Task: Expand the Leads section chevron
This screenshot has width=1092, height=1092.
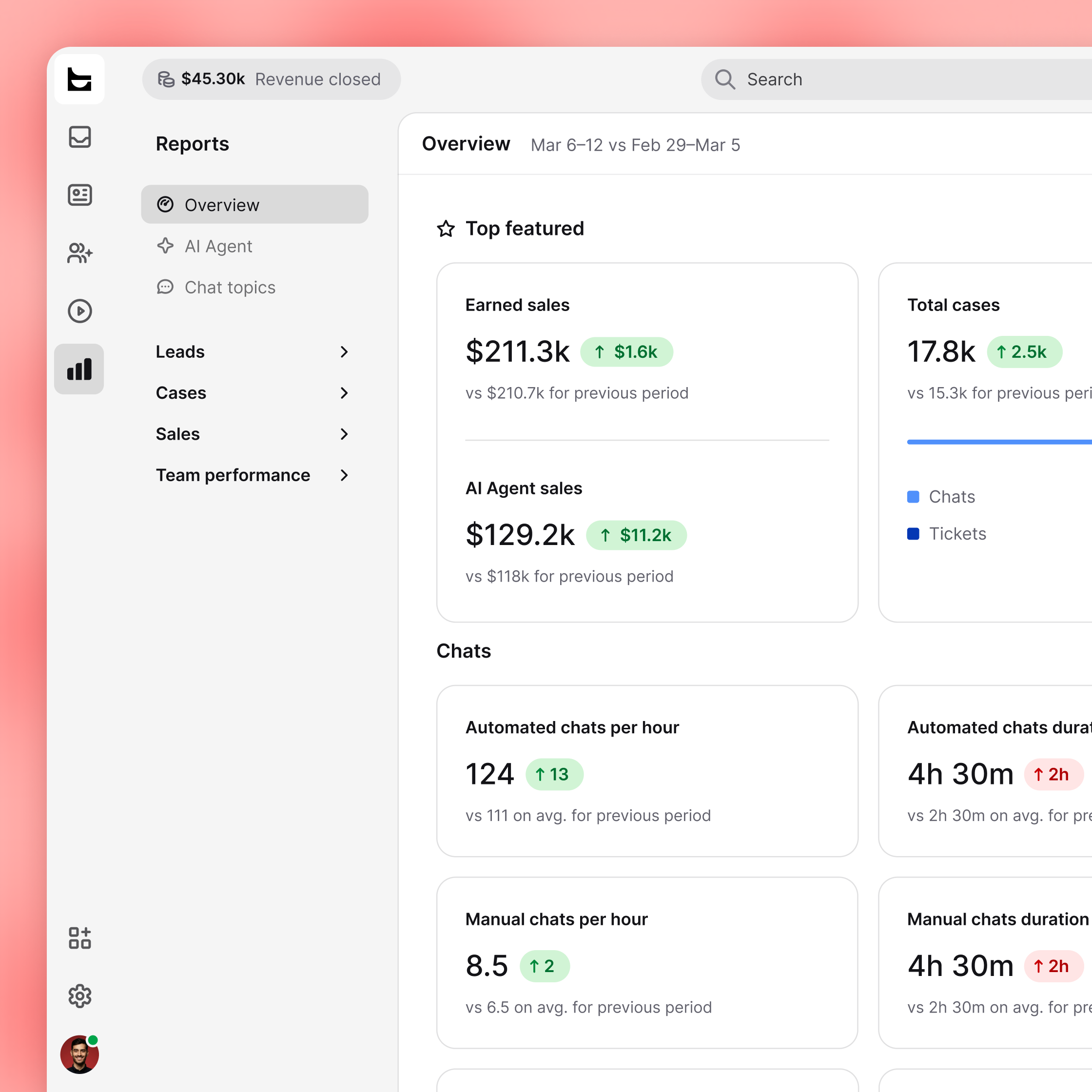Action: click(344, 351)
